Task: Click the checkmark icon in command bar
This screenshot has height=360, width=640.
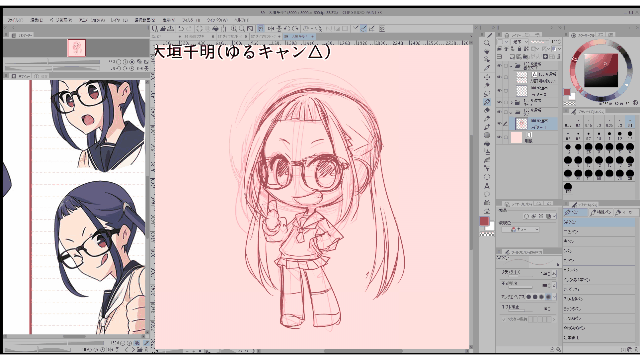Action: pyautogui.click(x=356, y=29)
